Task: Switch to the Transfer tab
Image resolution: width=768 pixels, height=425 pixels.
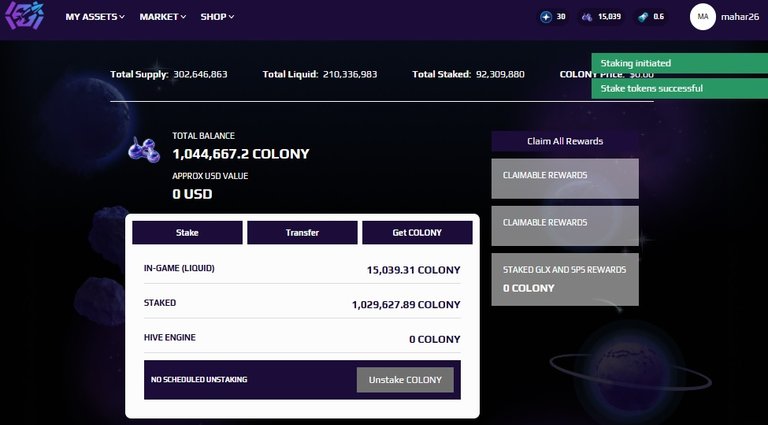Action: click(x=302, y=233)
